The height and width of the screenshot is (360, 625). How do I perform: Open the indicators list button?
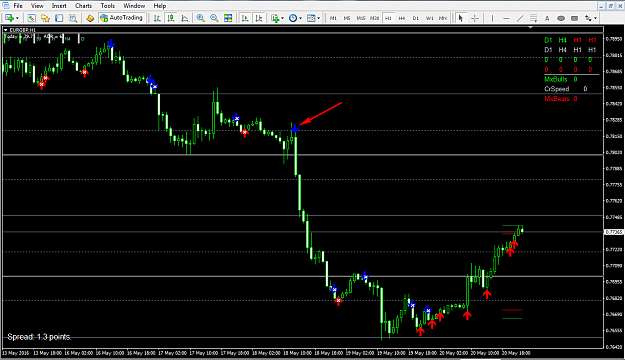275,18
